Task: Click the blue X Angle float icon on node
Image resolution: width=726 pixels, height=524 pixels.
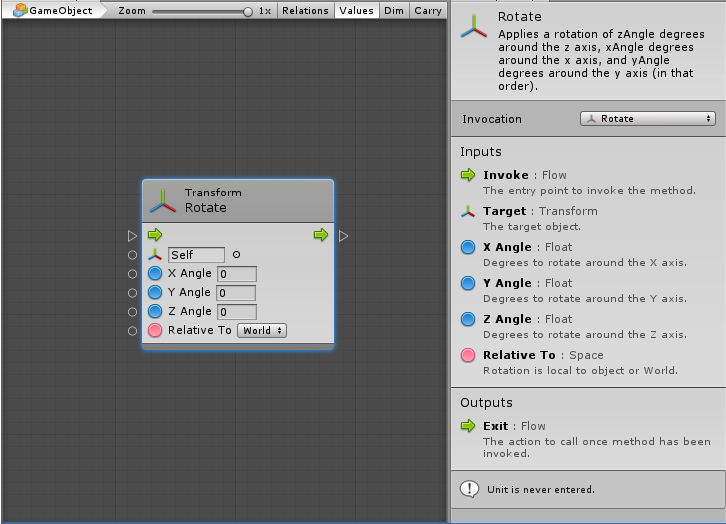Action: pos(155,273)
